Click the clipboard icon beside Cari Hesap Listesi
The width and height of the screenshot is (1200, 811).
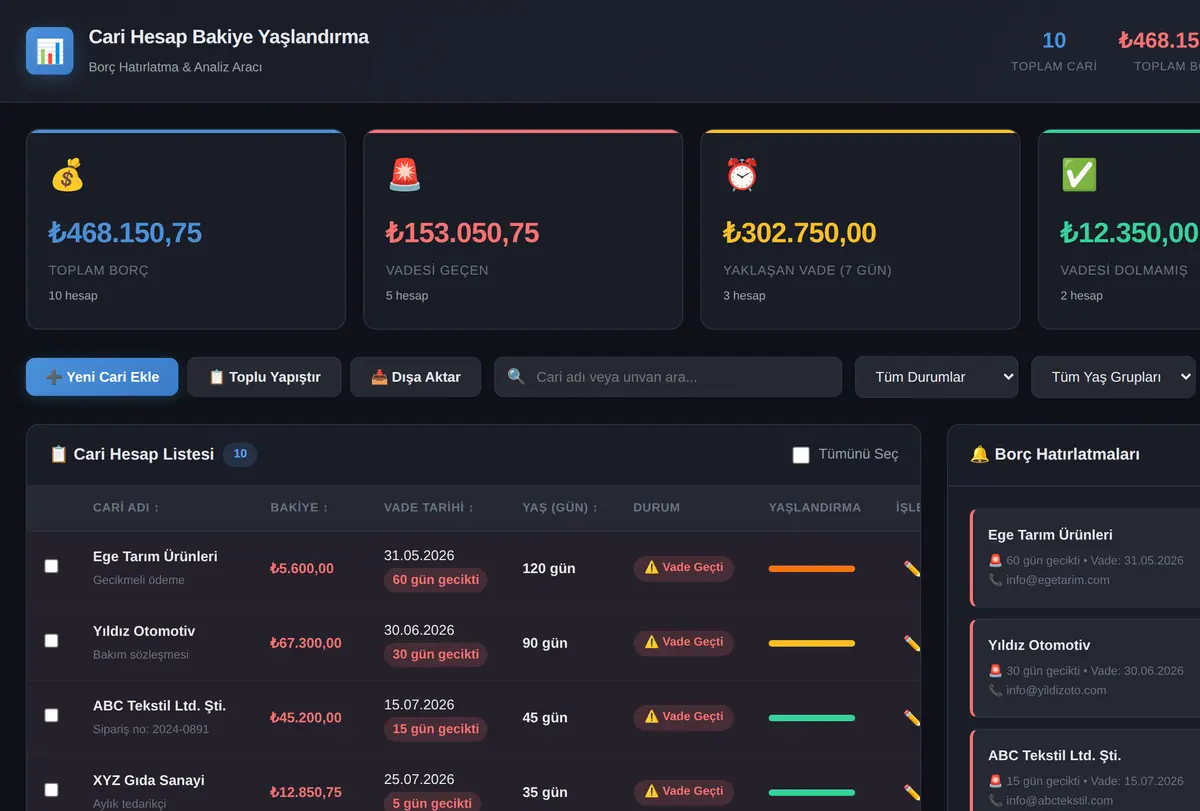[x=59, y=454]
